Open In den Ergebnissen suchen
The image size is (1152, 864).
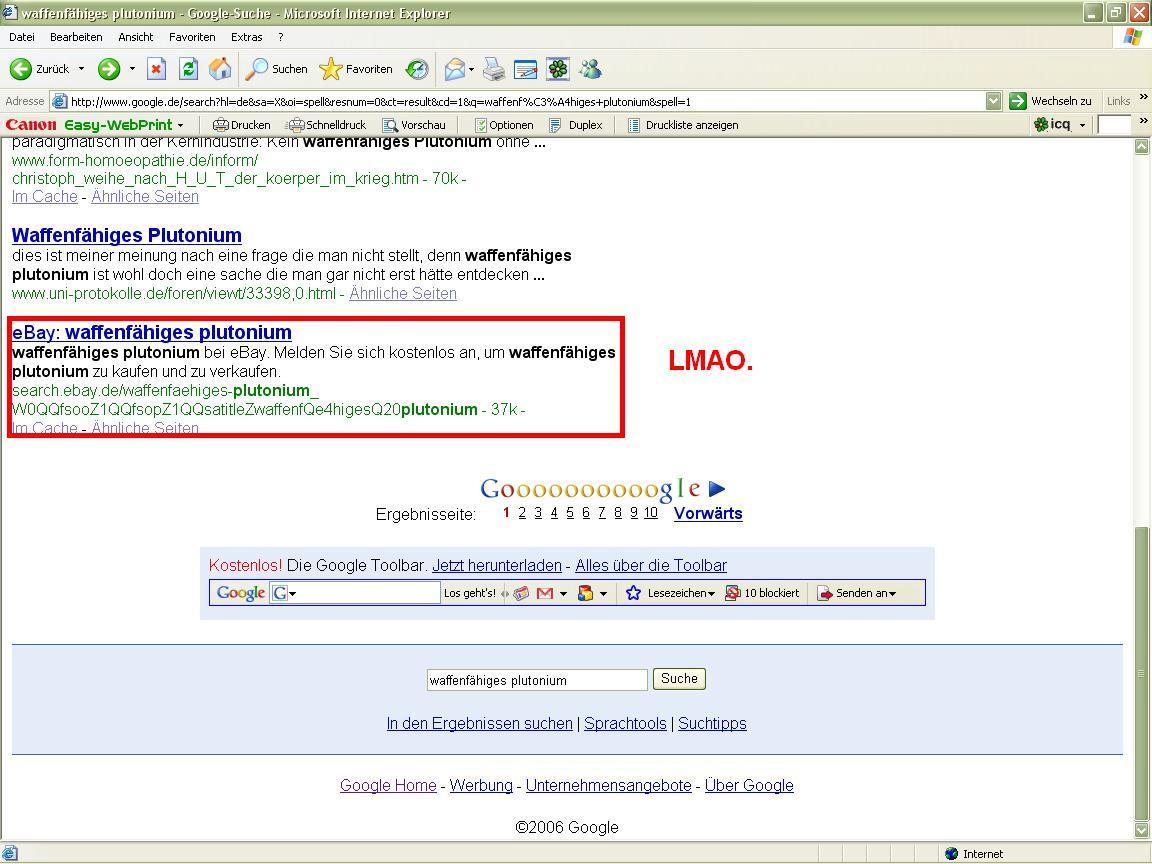(480, 724)
